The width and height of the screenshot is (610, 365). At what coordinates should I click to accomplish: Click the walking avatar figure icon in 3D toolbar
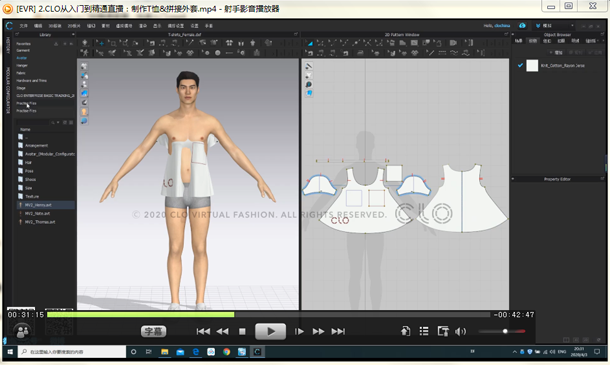pos(85,53)
